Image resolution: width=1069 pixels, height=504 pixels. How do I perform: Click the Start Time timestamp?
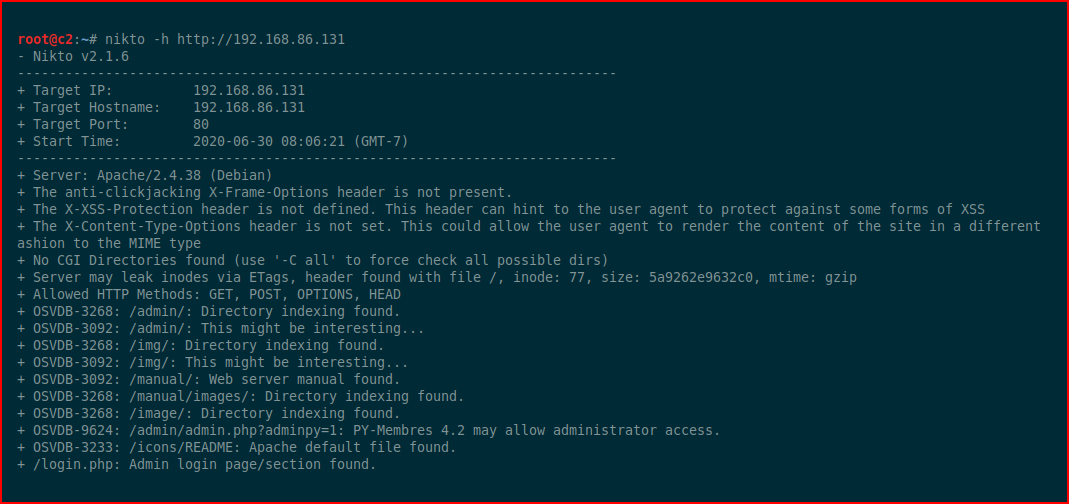pyautogui.click(x=301, y=142)
